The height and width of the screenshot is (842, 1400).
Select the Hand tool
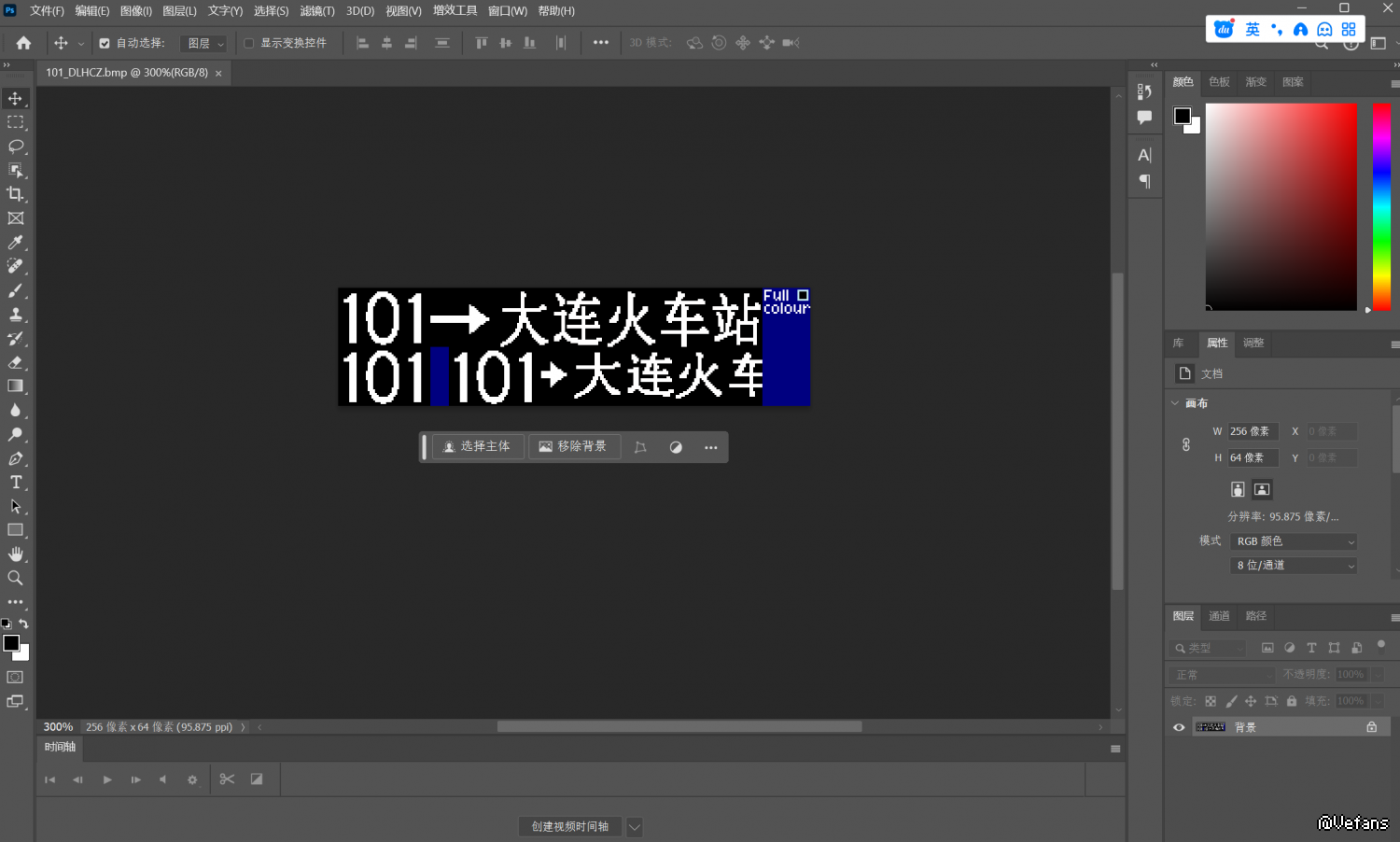[15, 554]
